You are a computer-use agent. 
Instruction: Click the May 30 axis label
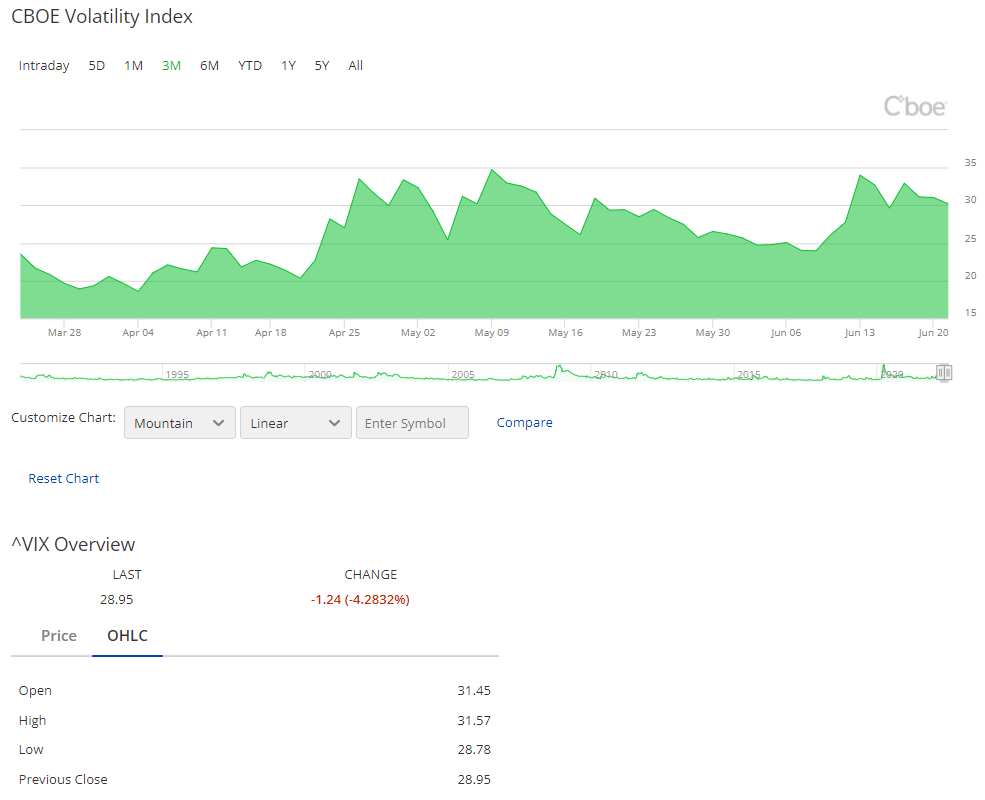click(712, 333)
